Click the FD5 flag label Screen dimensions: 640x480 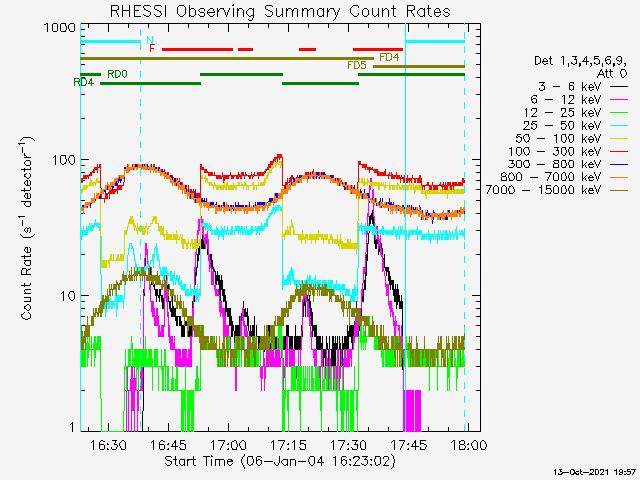pyautogui.click(x=357, y=65)
